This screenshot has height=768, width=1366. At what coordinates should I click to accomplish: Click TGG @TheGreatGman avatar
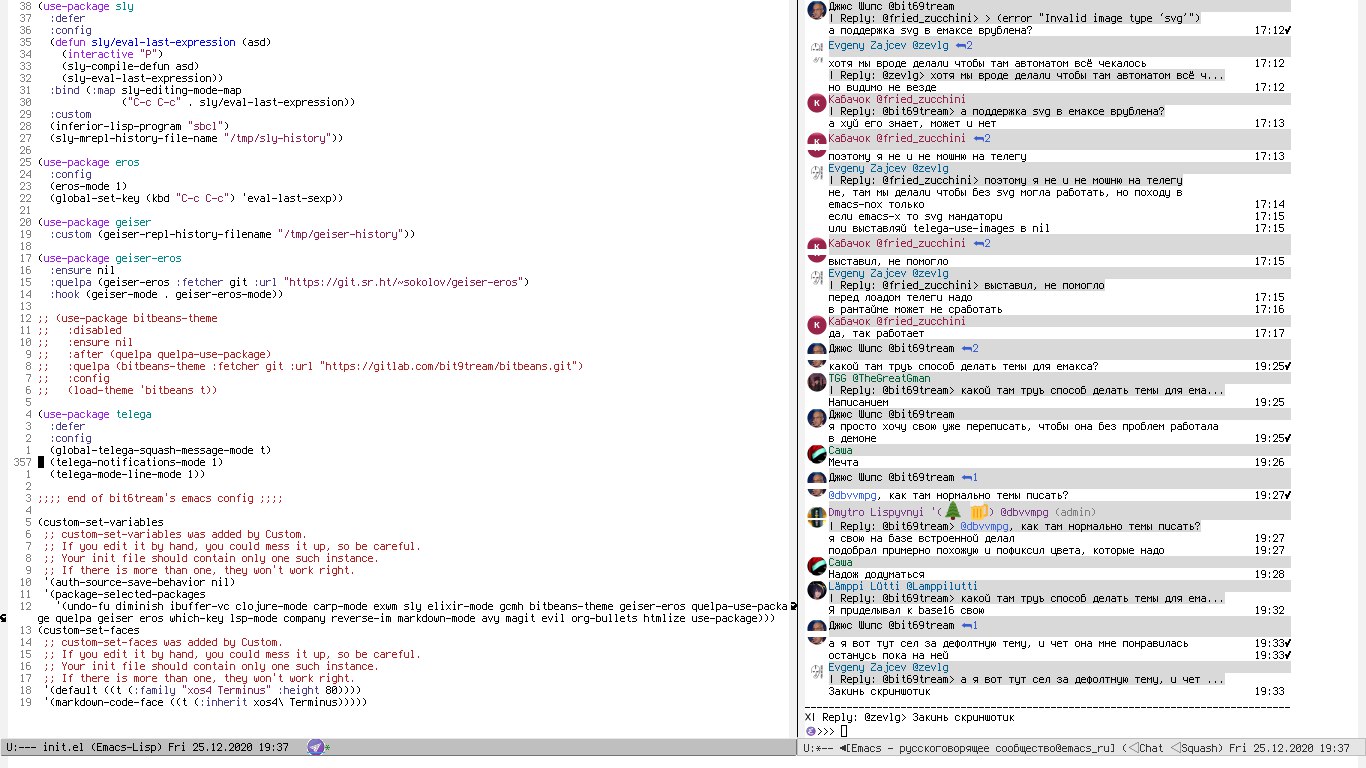[x=817, y=382]
